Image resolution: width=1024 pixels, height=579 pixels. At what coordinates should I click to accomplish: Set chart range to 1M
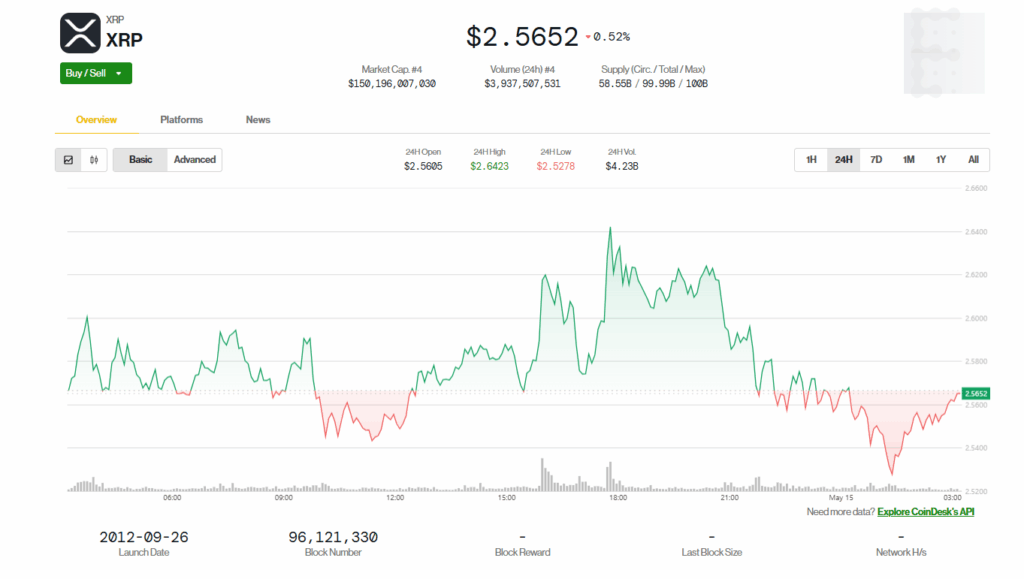[908, 160]
